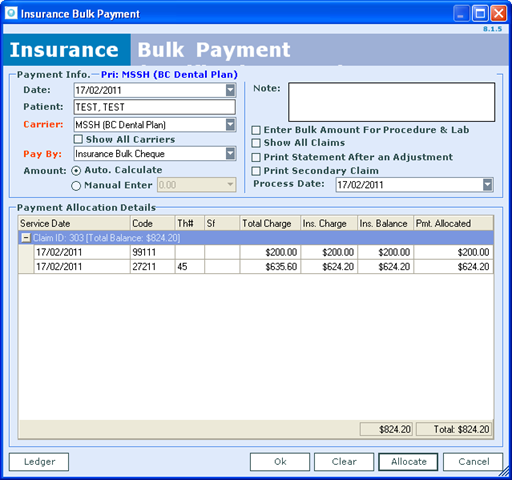The height and width of the screenshot is (480, 512).
Task: Click row selector of the 99111 row
Action: 26,252
